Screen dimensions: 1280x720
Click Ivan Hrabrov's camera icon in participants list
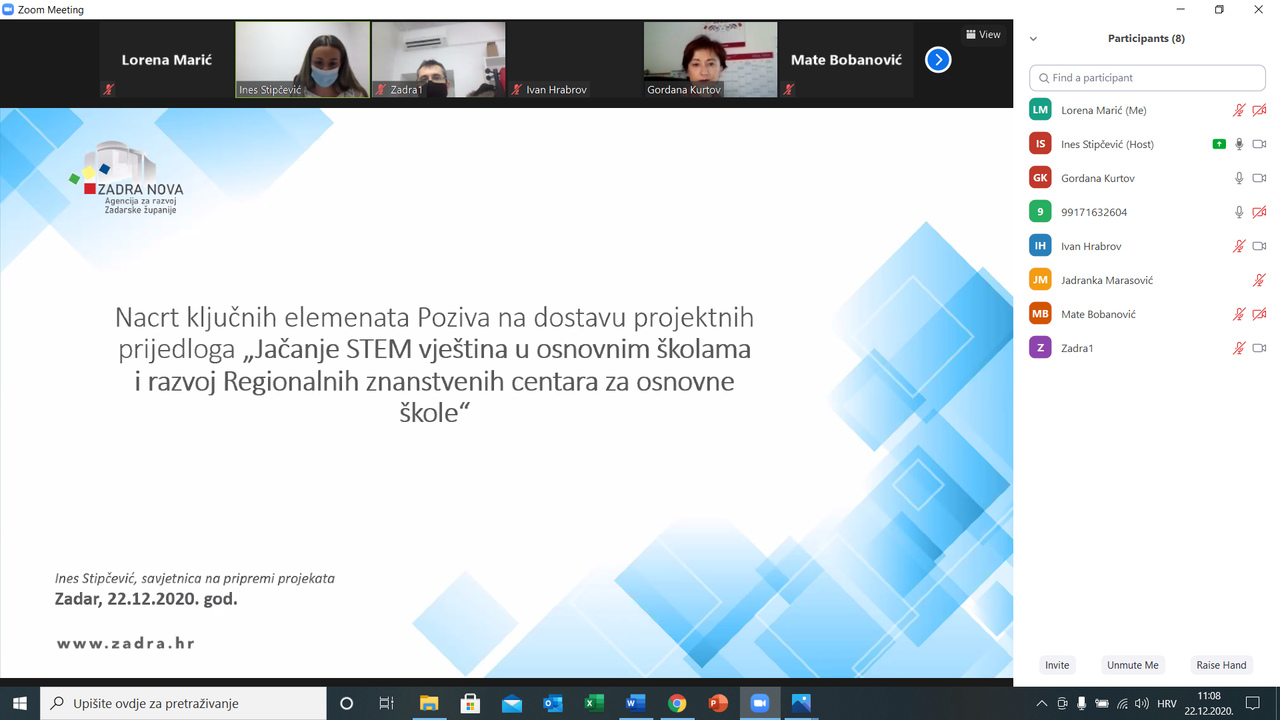[1259, 246]
